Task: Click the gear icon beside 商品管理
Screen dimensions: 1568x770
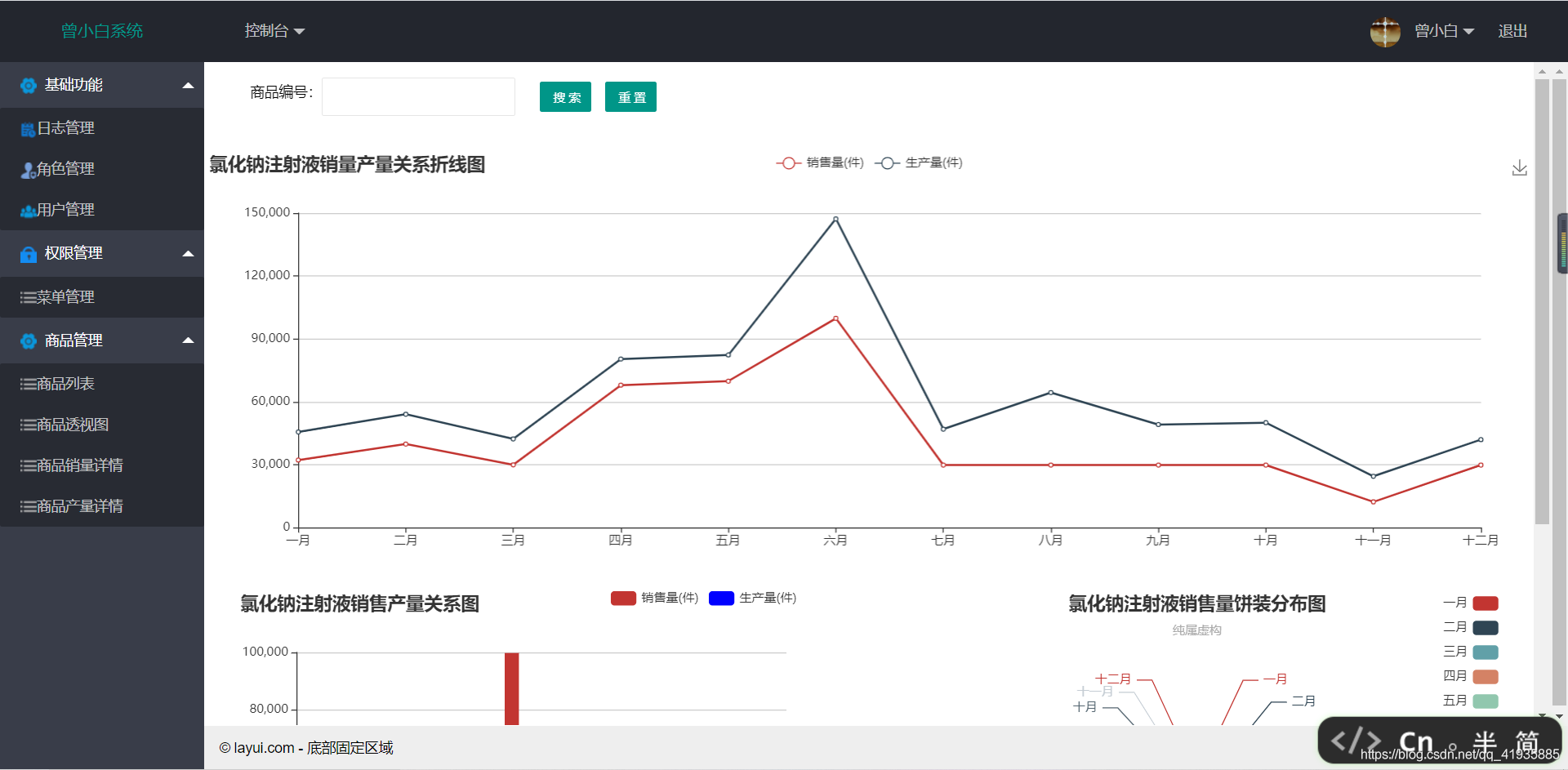Action: coord(29,340)
